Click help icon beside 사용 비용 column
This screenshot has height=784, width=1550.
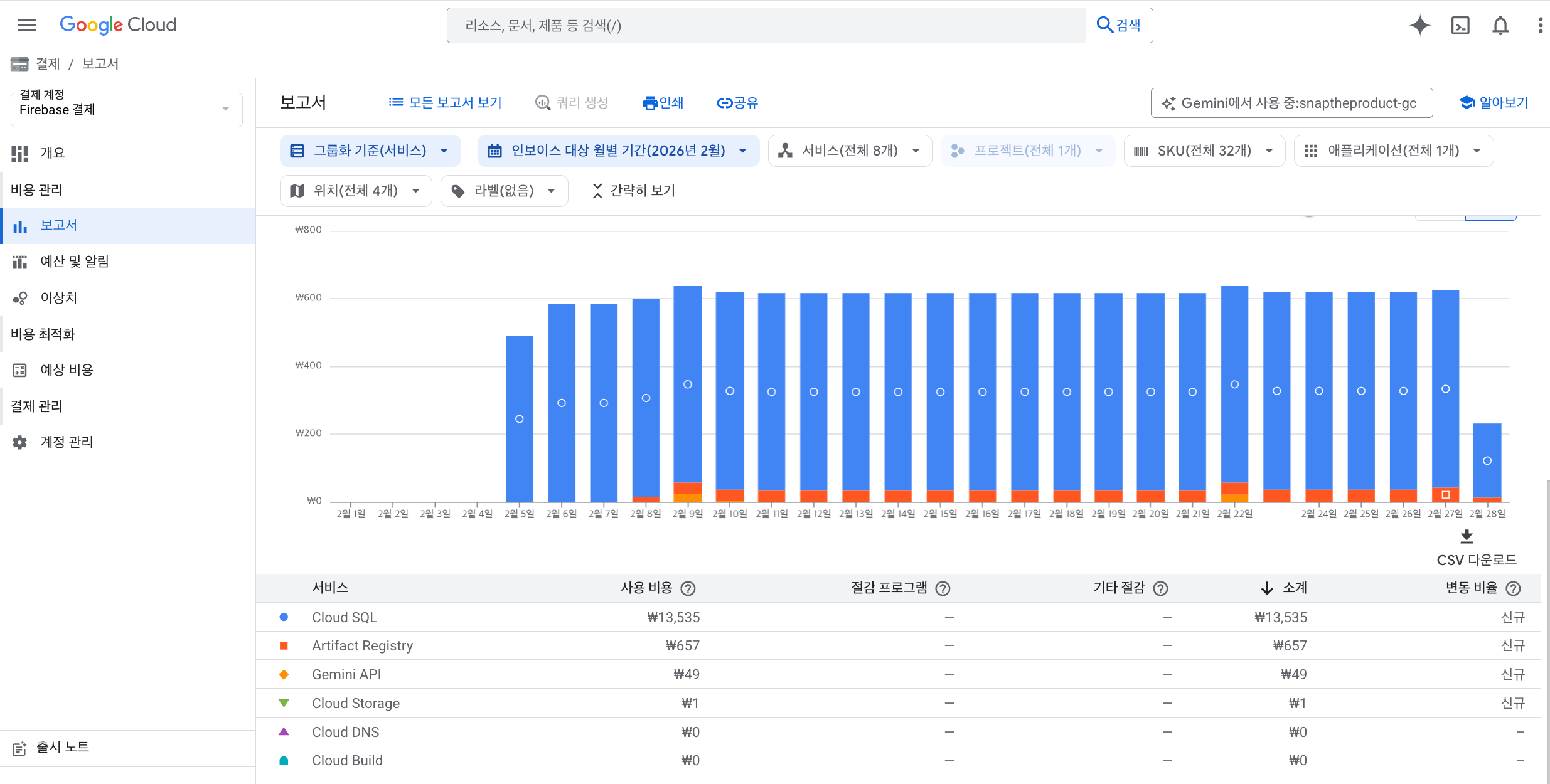[688, 588]
